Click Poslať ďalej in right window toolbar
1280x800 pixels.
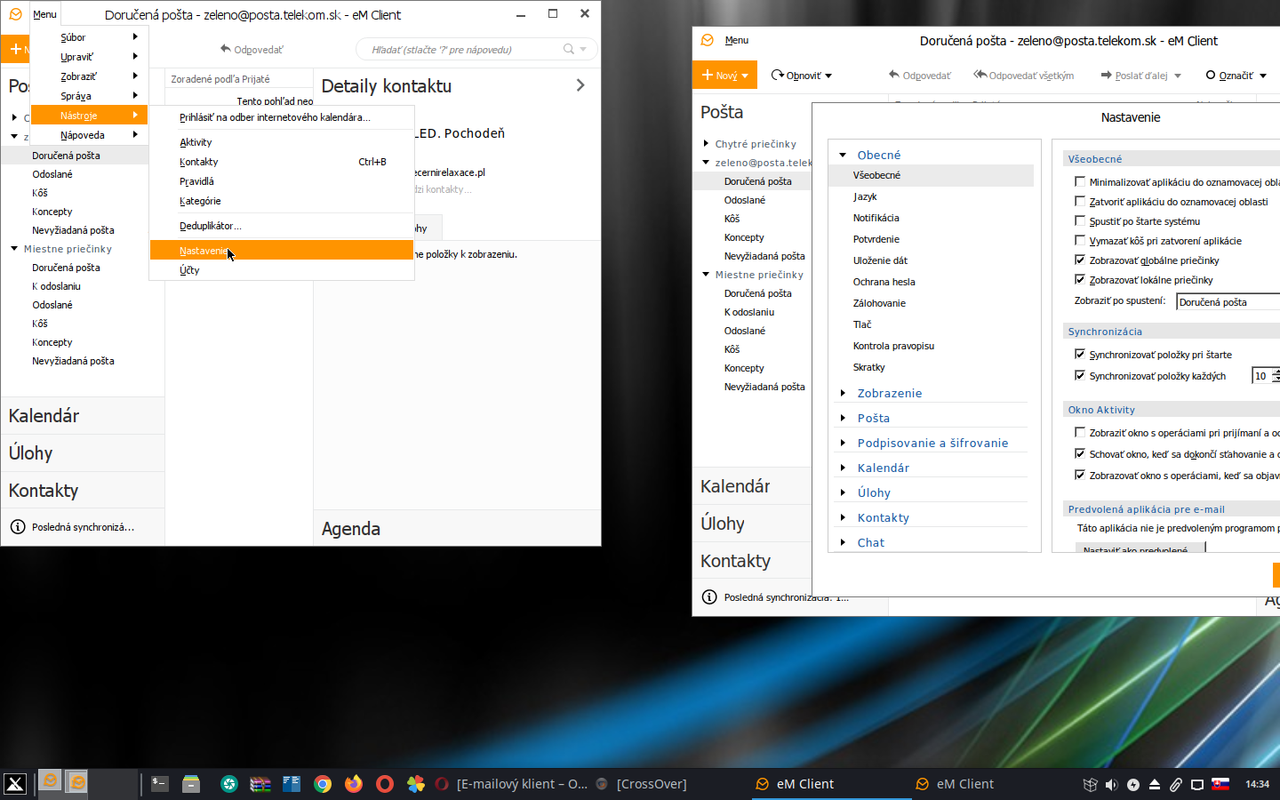point(1141,75)
